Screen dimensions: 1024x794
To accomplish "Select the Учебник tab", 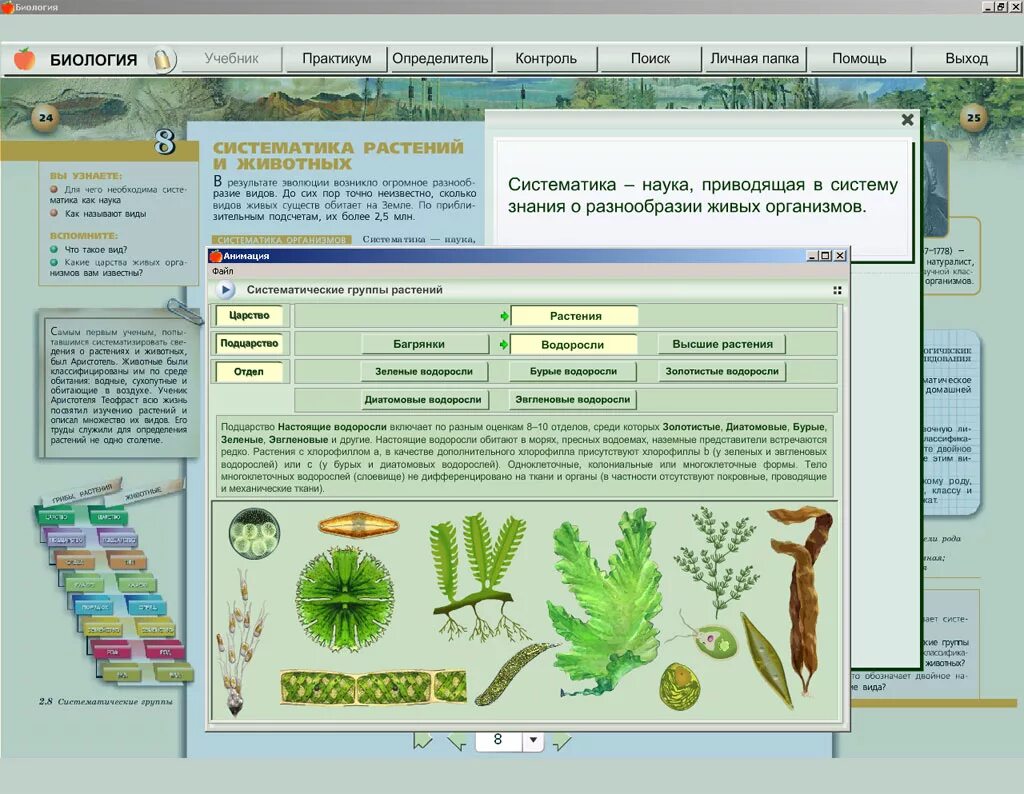I will 231,59.
